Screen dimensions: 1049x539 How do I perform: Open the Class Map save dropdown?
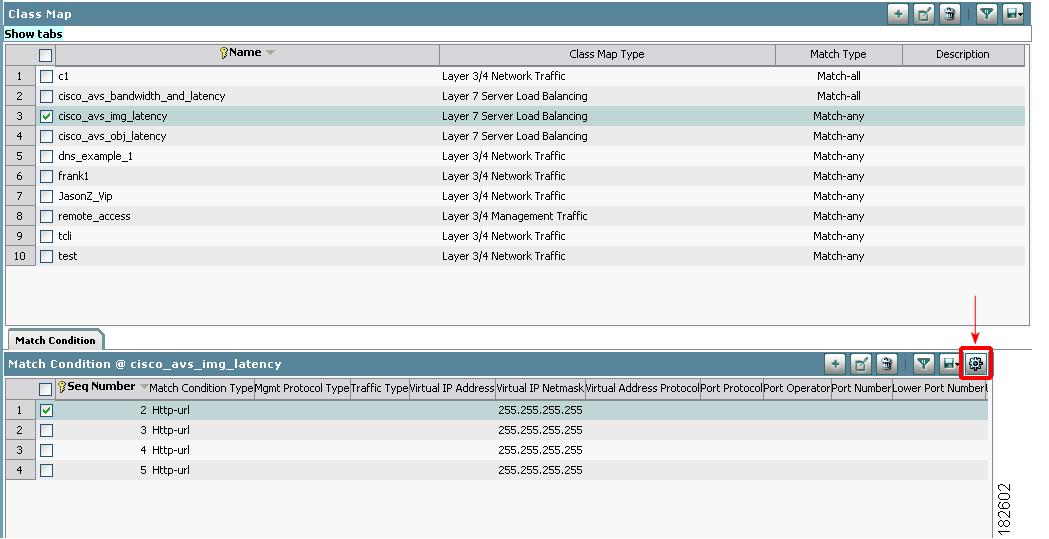(1013, 13)
